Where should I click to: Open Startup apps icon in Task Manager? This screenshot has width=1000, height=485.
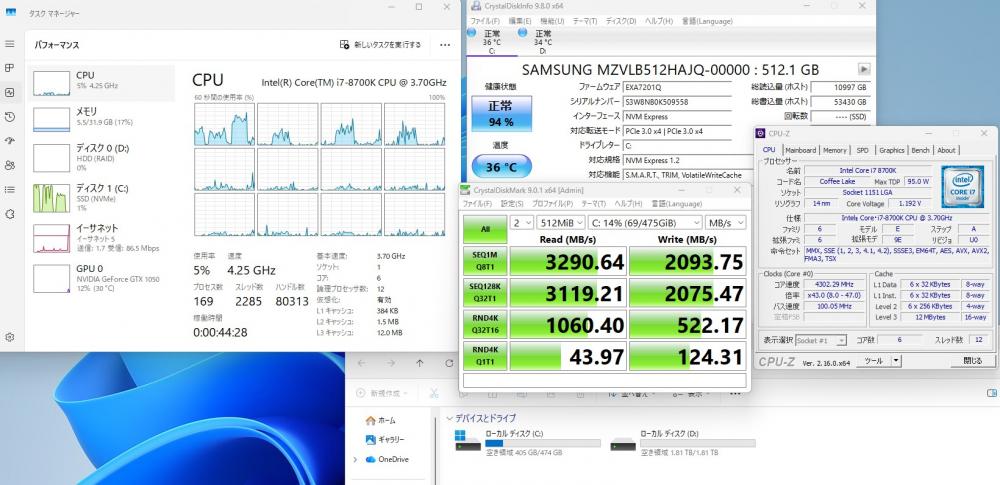tap(10, 141)
